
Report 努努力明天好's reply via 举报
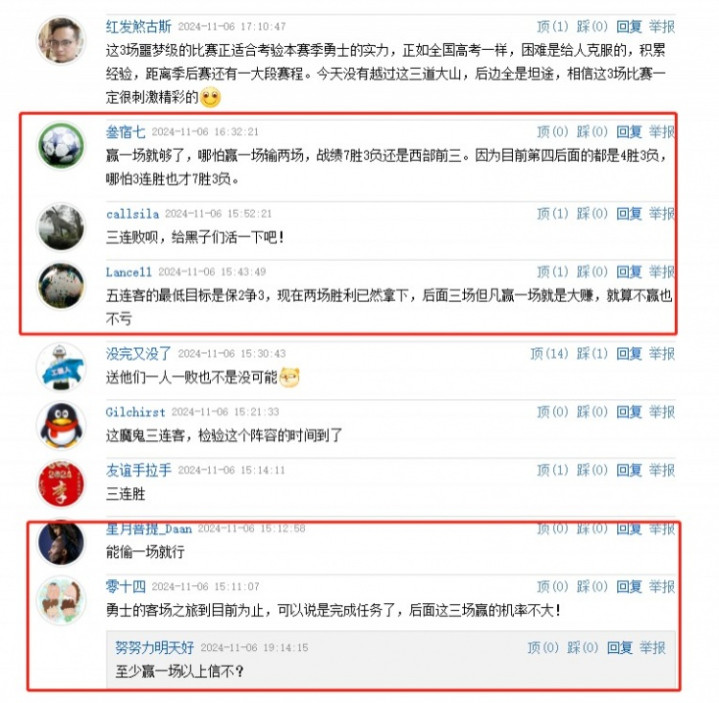[653, 648]
